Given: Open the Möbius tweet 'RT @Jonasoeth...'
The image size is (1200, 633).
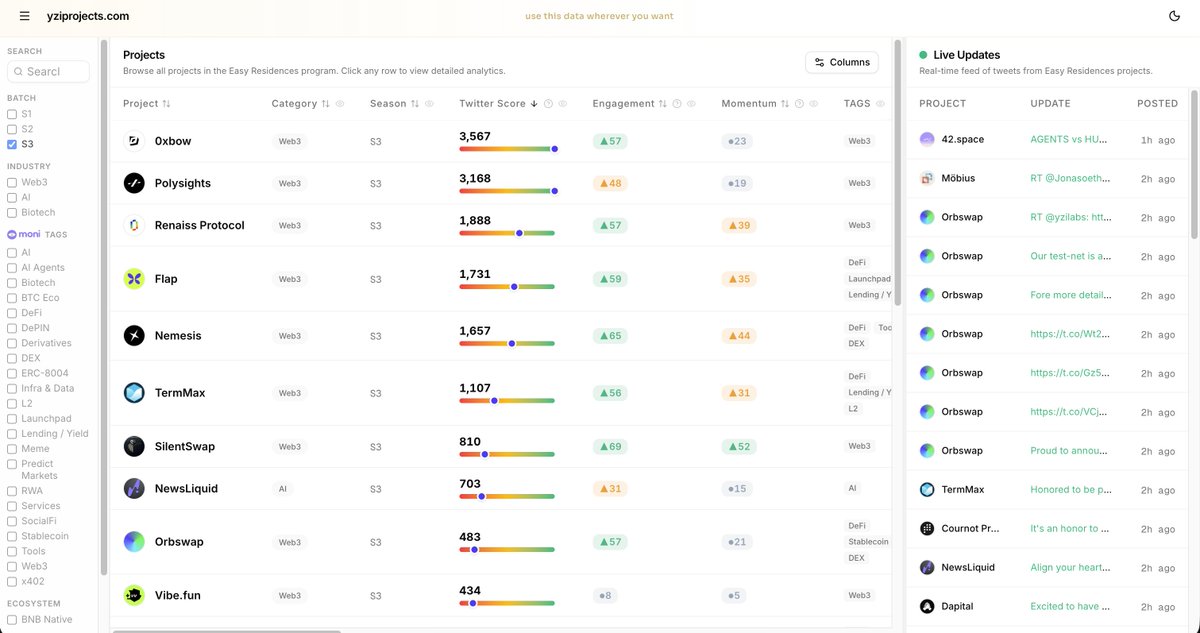Looking at the screenshot, I should tap(1070, 178).
